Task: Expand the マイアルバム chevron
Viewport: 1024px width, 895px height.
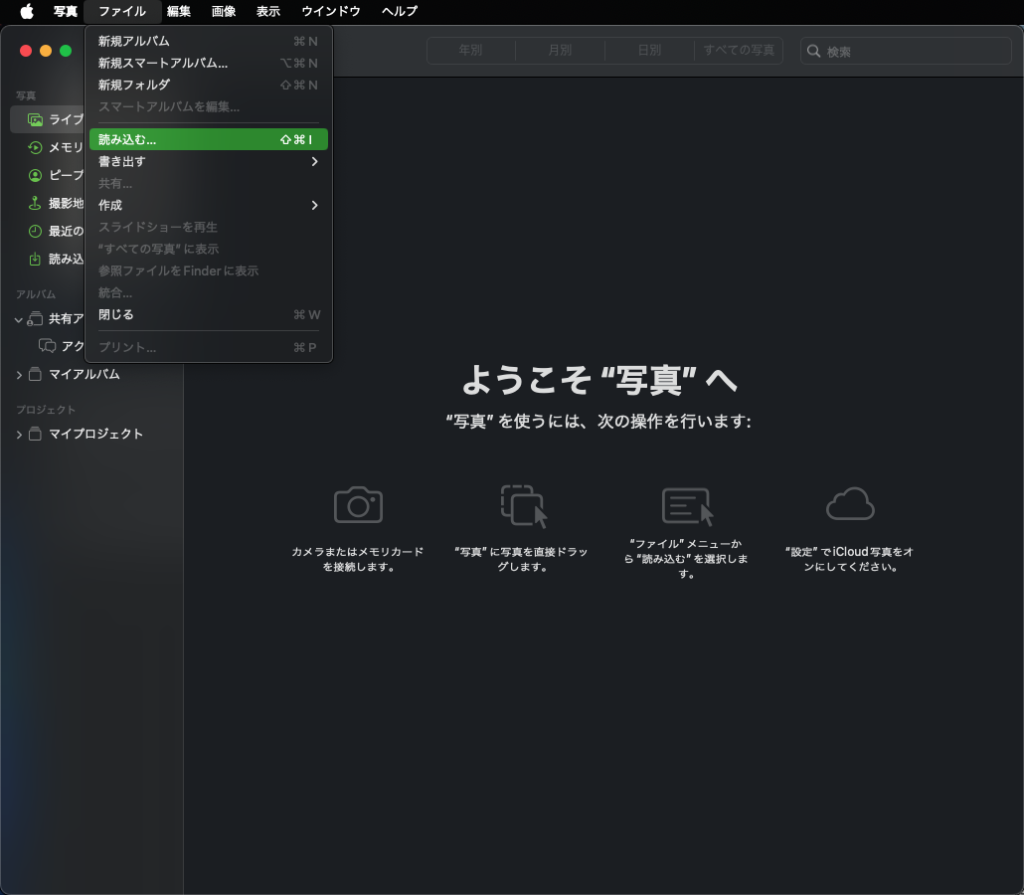Action: point(19,375)
